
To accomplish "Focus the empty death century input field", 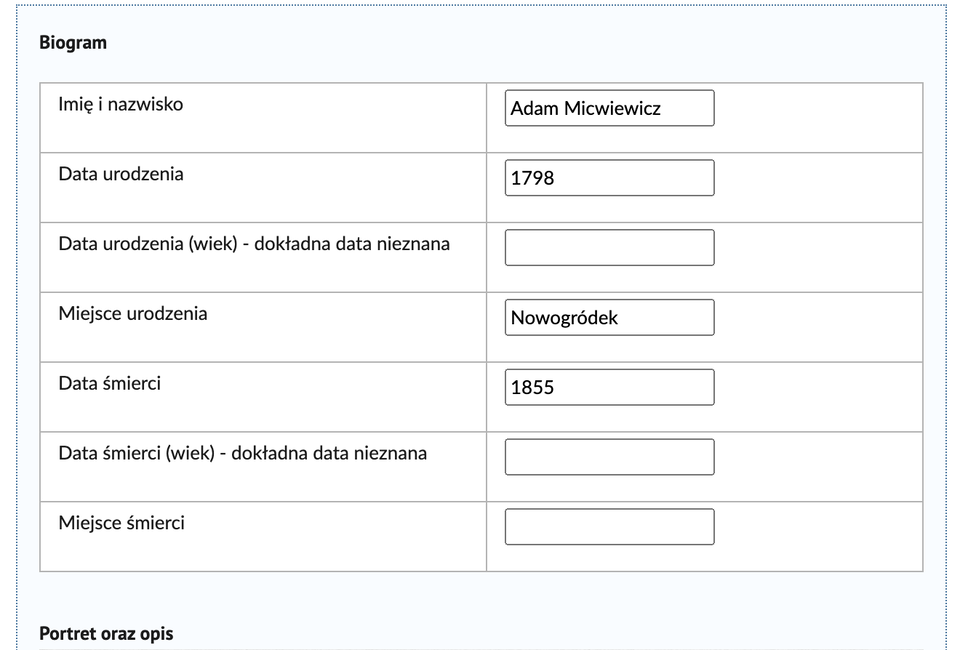I will [x=609, y=457].
